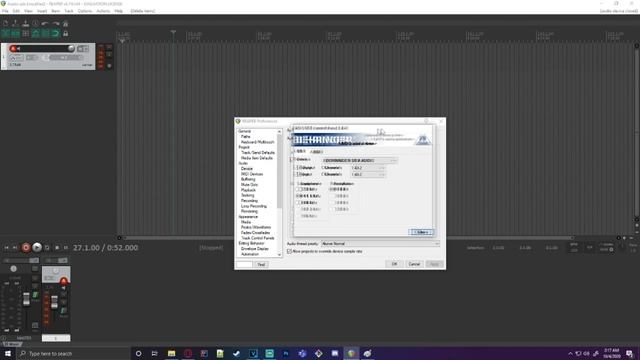The height and width of the screenshot is (360, 640).
Task: Select Track Control Panels in Preferences
Action: 258,238
